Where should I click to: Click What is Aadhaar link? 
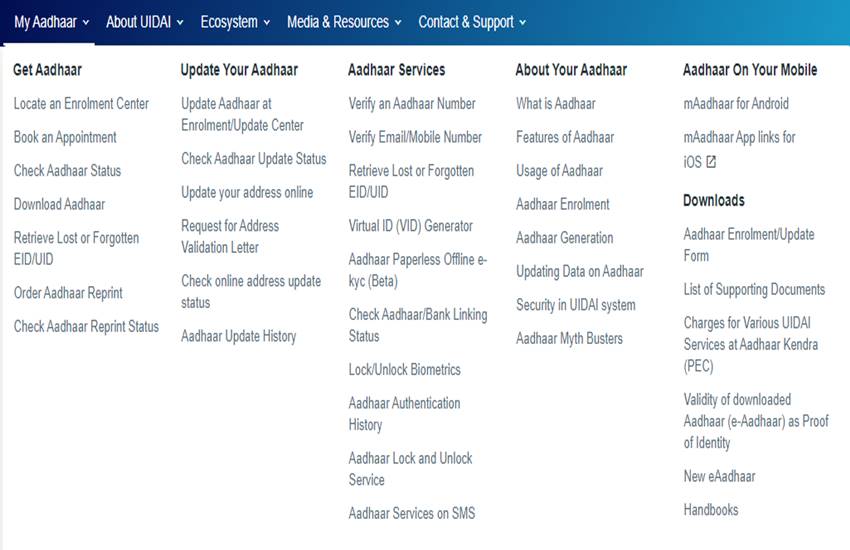coord(555,104)
